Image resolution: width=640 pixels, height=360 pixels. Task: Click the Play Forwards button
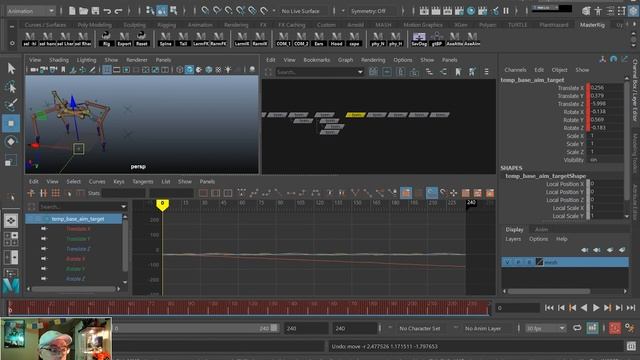point(596,307)
